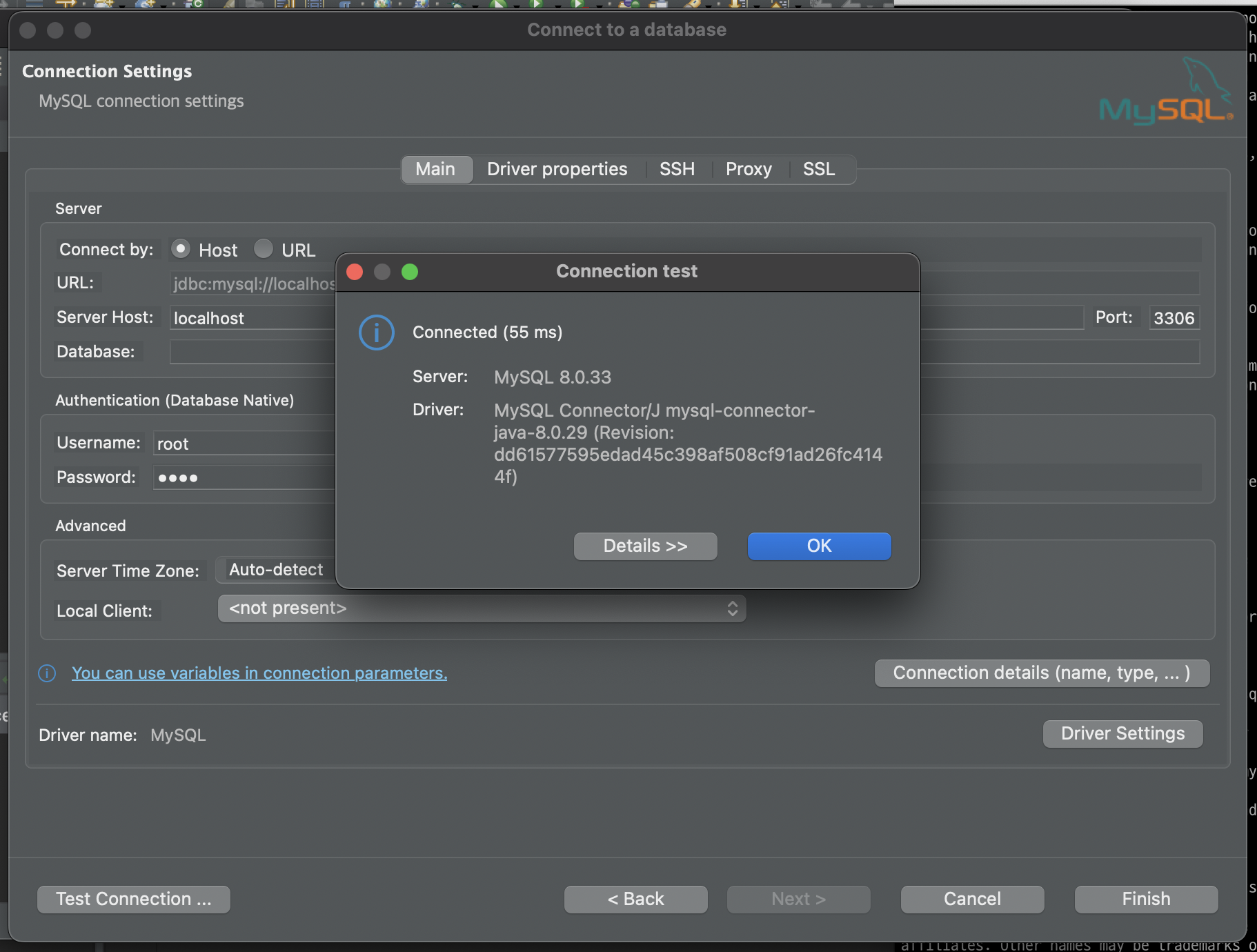Open the variables in connection parameters link
This screenshot has width=1257, height=952.
click(x=259, y=673)
